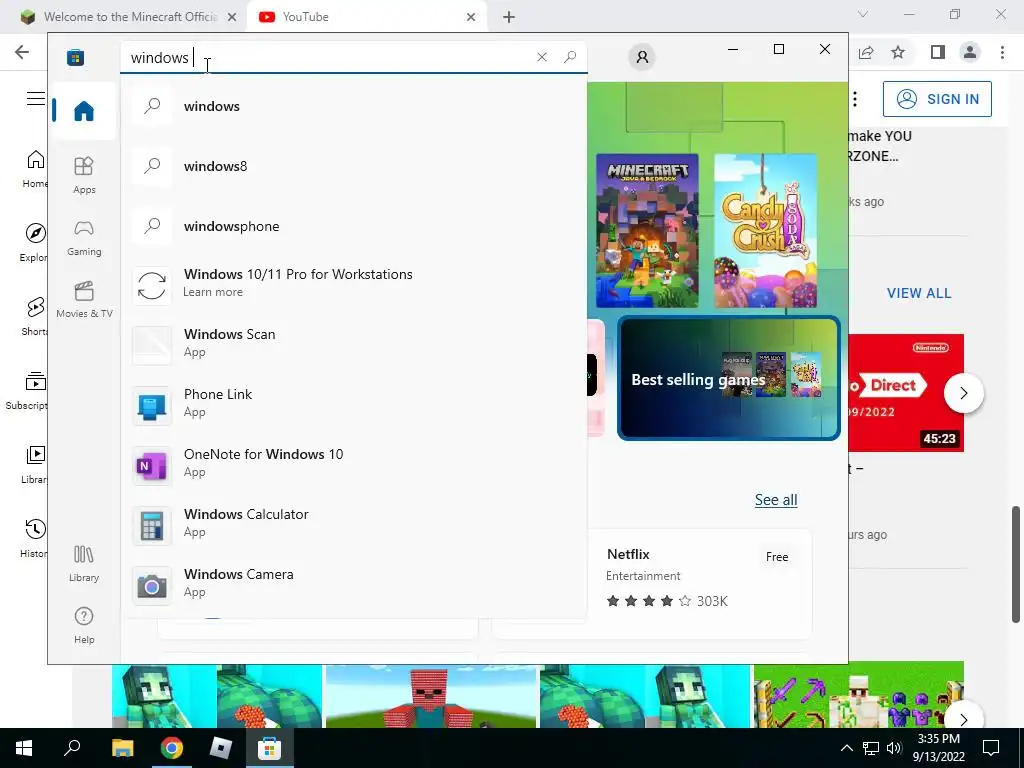Click the Chrome share page icon

pos(866,52)
